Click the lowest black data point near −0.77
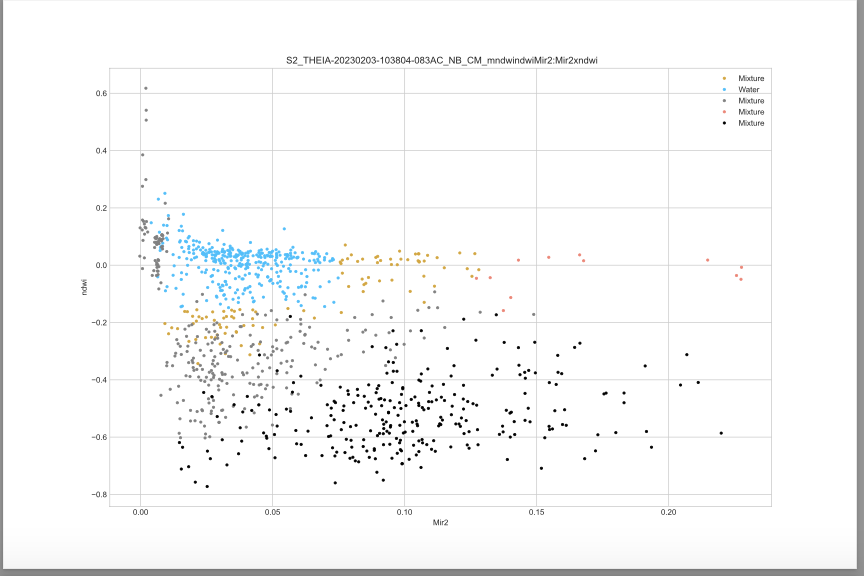 [207, 487]
